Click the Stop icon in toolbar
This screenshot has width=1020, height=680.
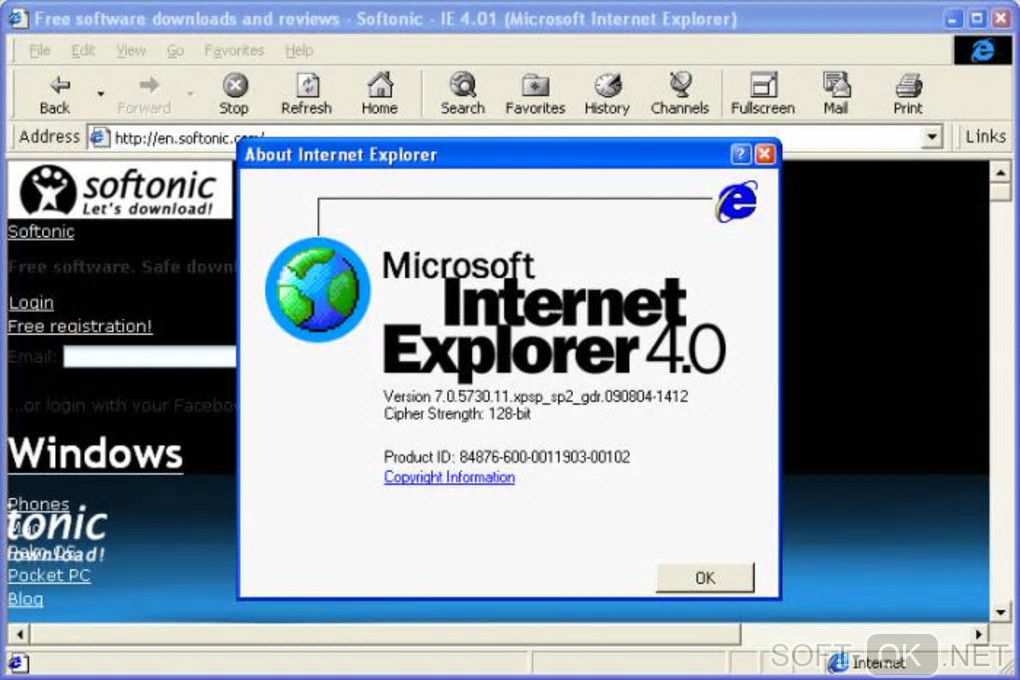[235, 85]
